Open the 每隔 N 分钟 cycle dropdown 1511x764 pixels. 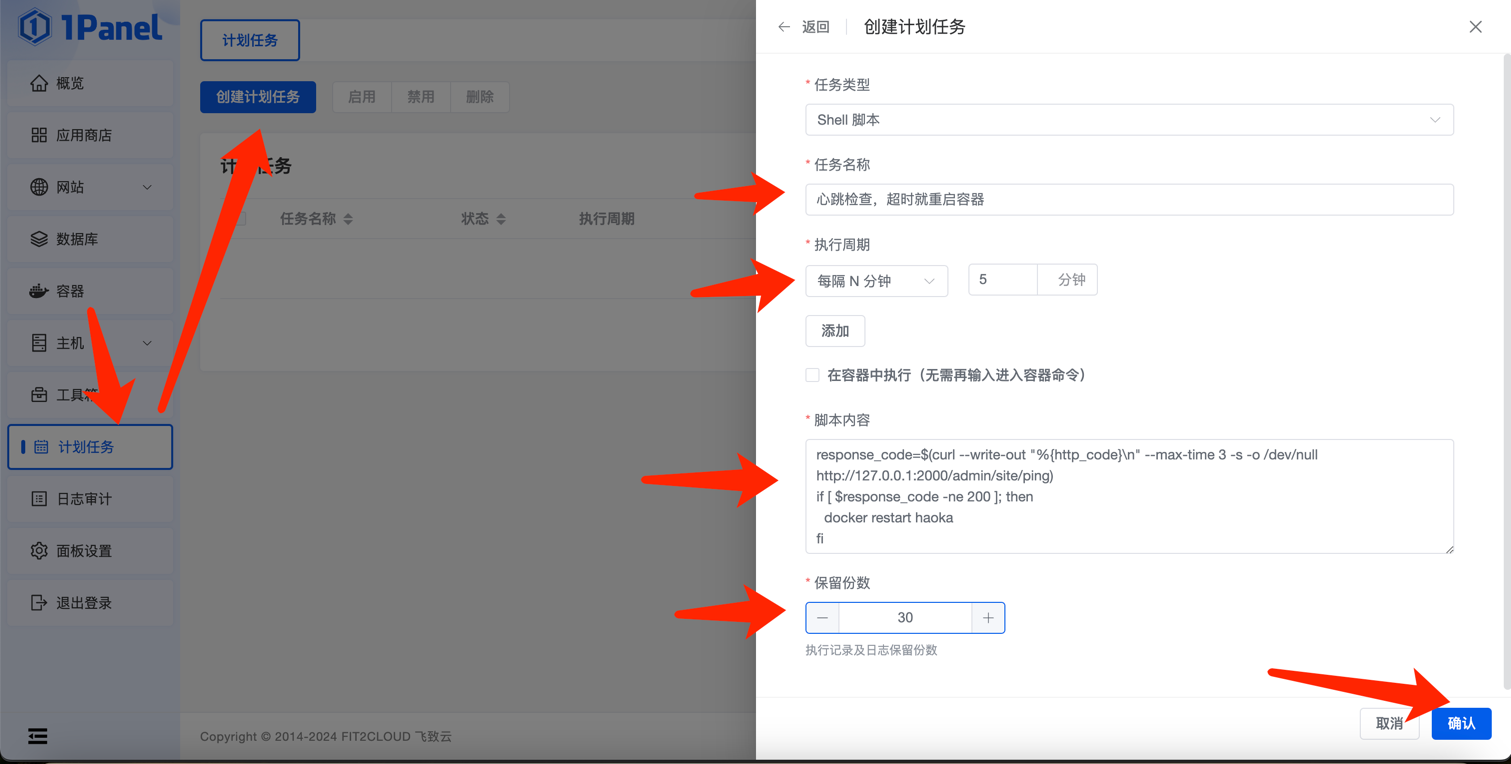(x=876, y=281)
